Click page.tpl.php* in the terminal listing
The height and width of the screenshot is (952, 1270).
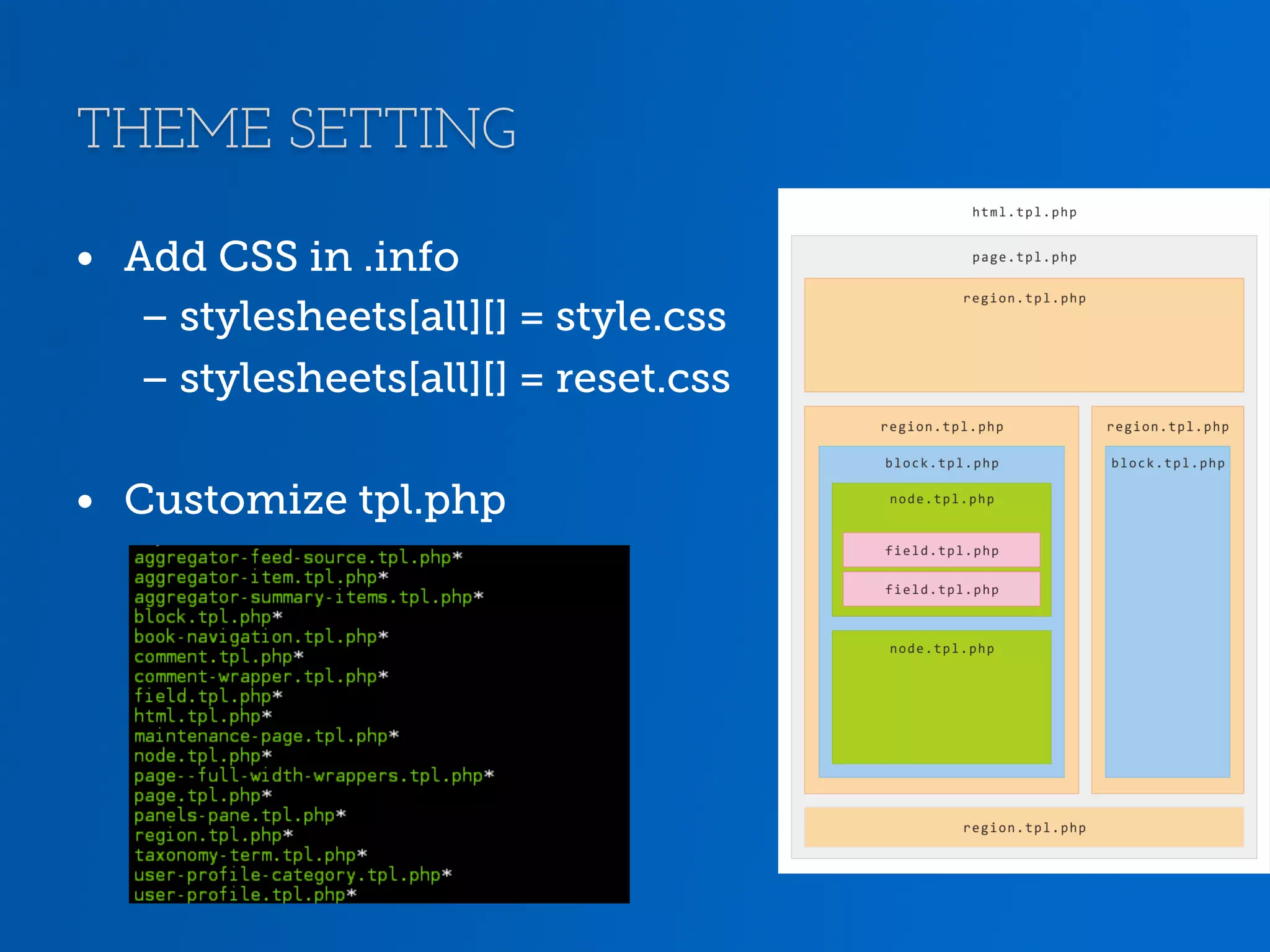203,795
